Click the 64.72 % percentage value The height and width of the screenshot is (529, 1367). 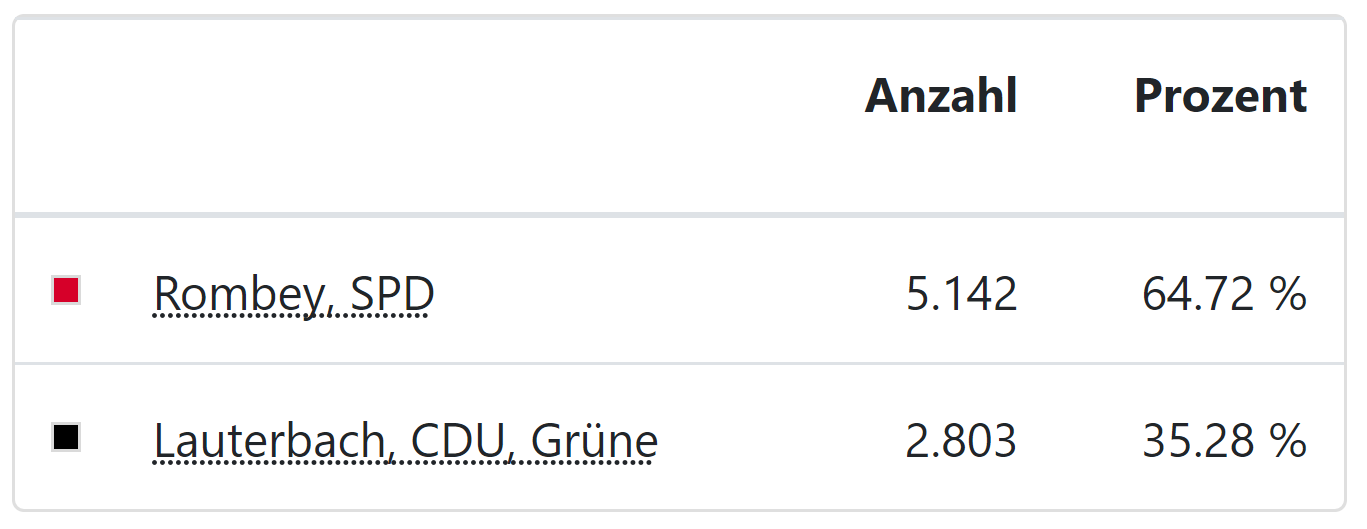(x=1224, y=294)
